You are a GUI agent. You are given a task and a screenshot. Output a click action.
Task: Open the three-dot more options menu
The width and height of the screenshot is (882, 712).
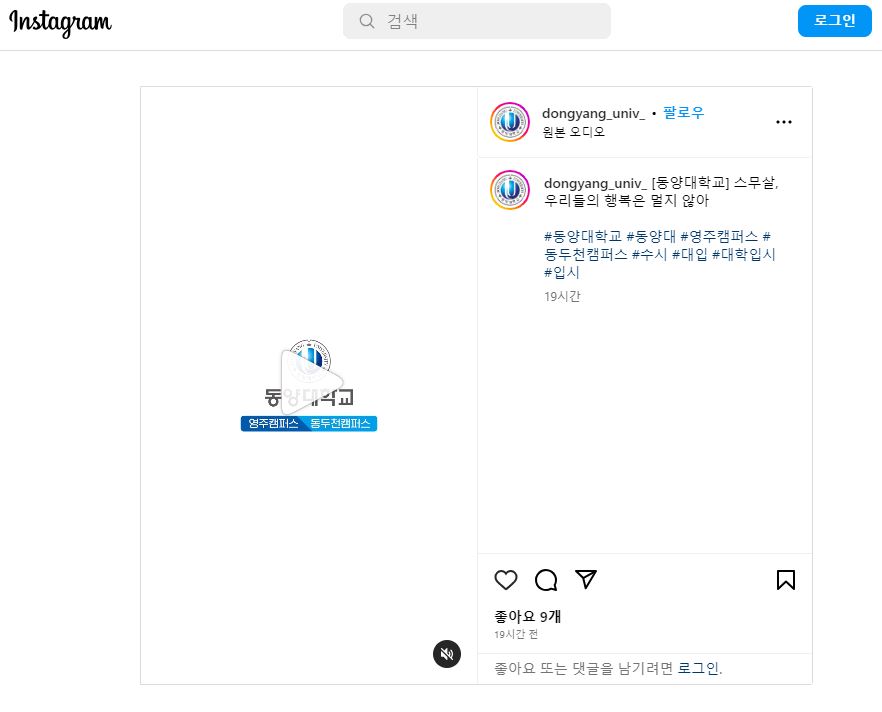coord(784,122)
